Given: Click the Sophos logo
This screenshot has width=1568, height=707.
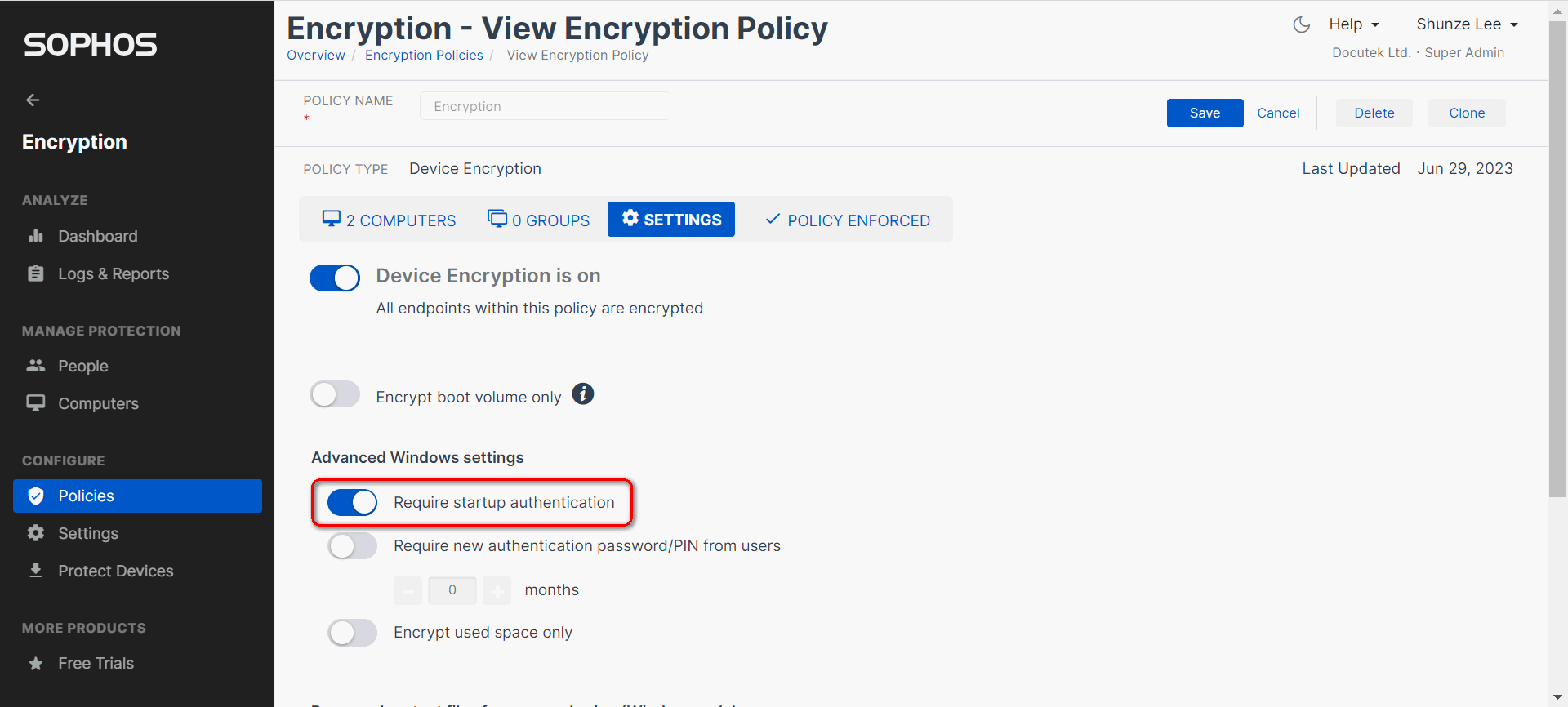Looking at the screenshot, I should click(x=90, y=44).
